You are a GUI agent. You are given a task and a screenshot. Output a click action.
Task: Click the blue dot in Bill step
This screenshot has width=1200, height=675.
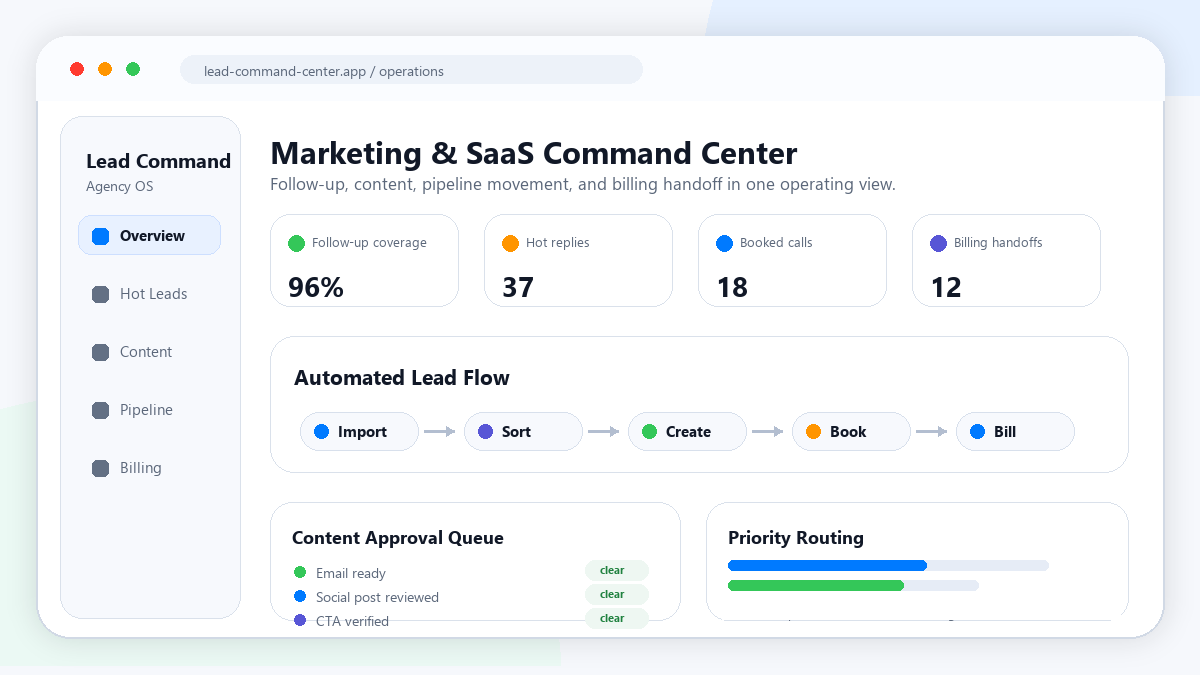click(977, 432)
